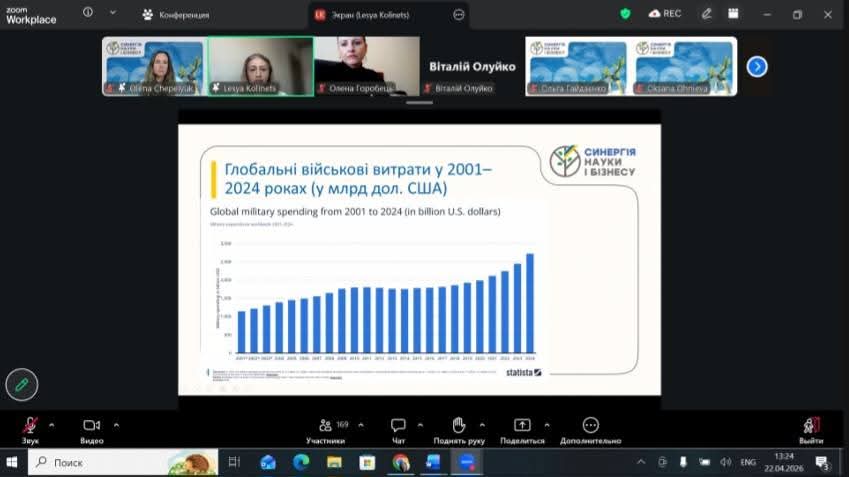Expand the share options arrow next to Поделиться

coord(546,424)
